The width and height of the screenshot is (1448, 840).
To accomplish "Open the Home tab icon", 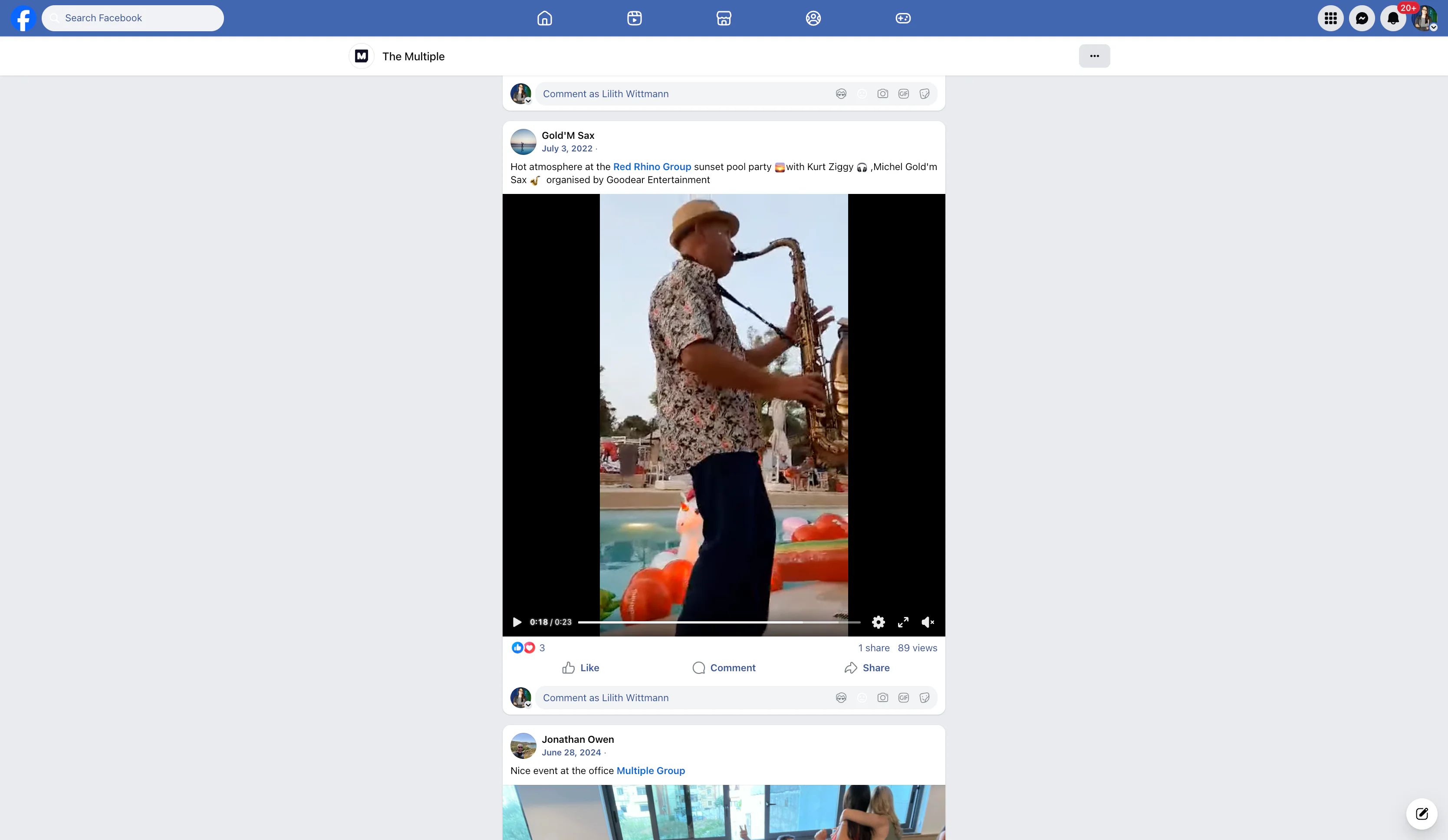I will [x=544, y=18].
